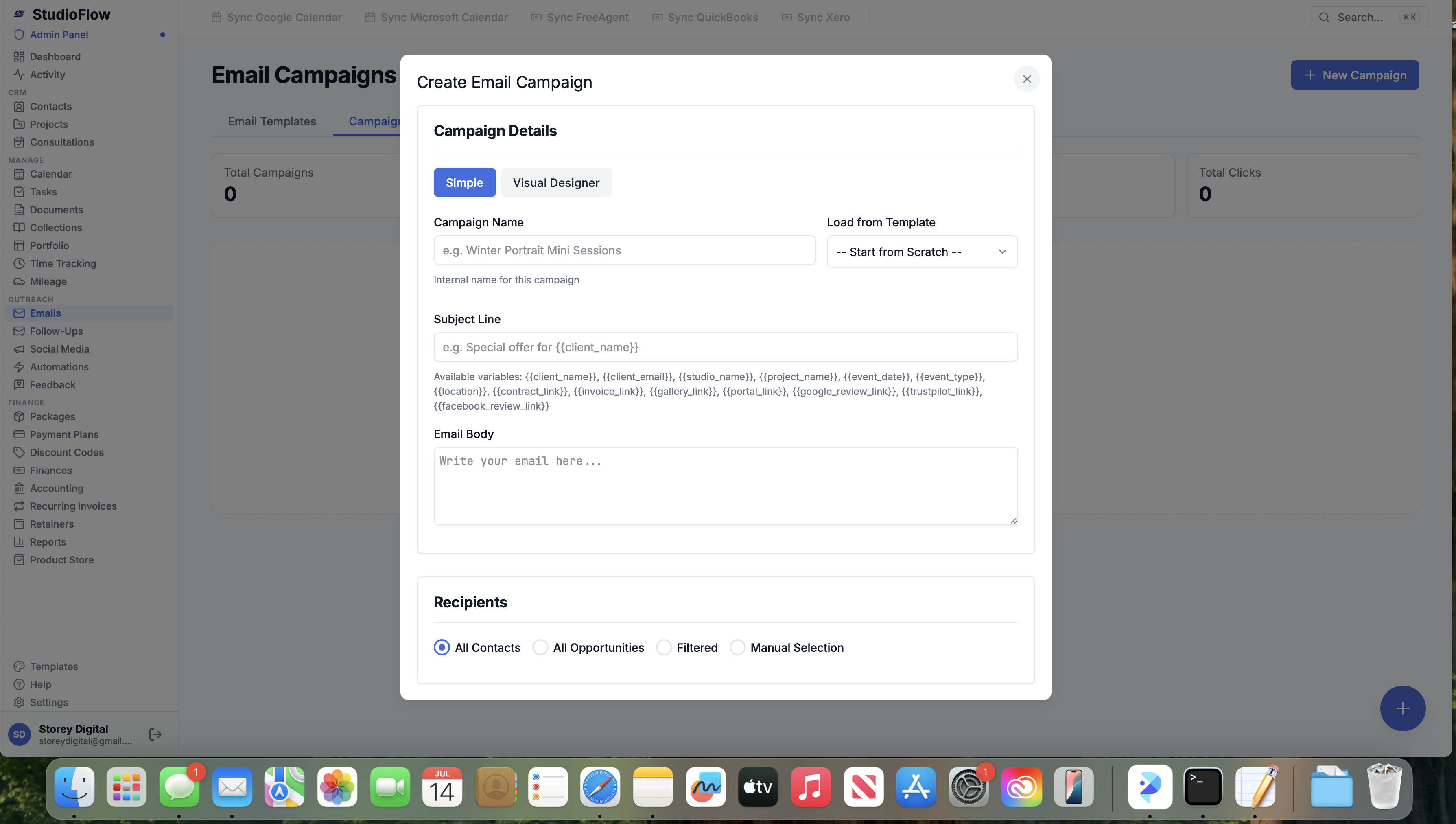Open Finder from the Dock
This screenshot has height=824, width=1456.
tap(74, 787)
